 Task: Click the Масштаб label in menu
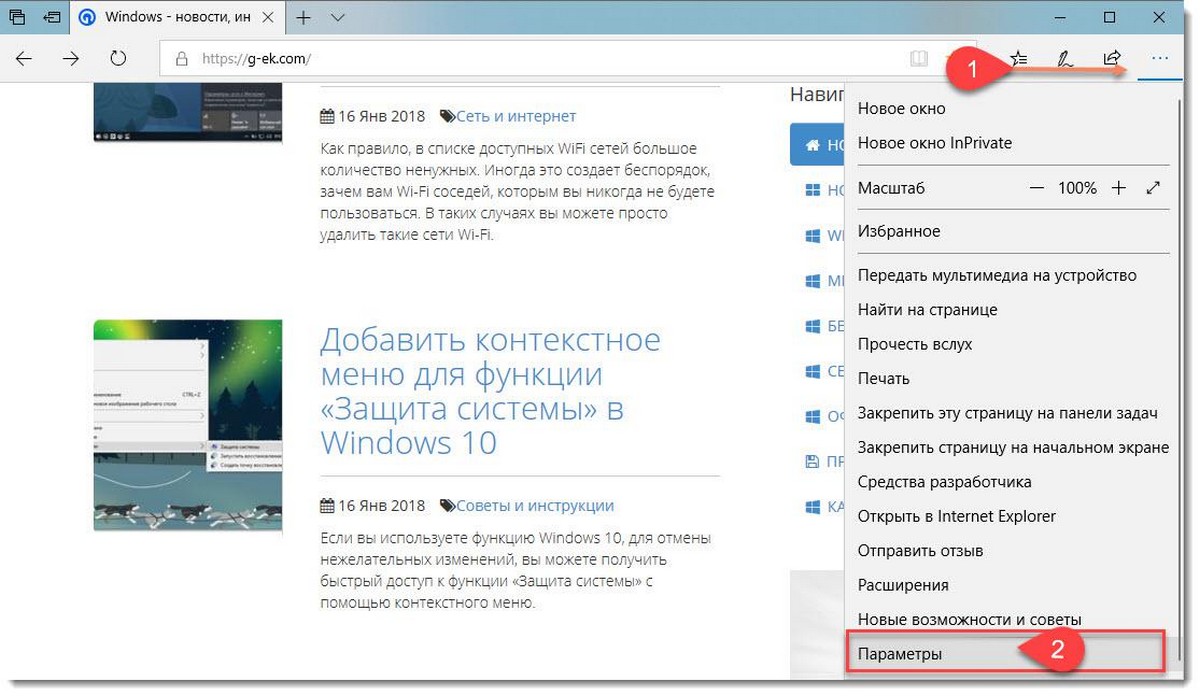click(x=891, y=188)
